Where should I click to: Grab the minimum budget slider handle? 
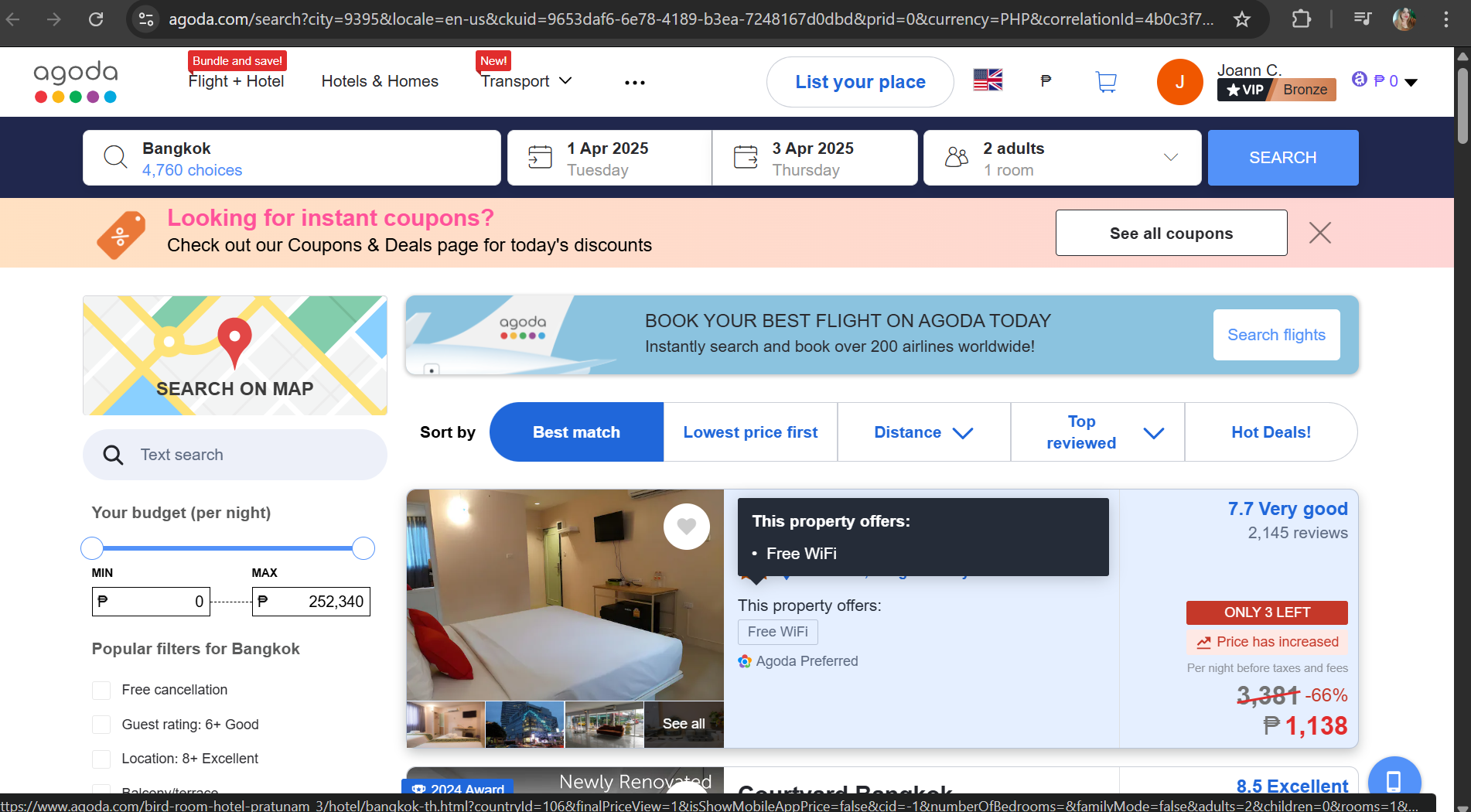tap(92, 548)
